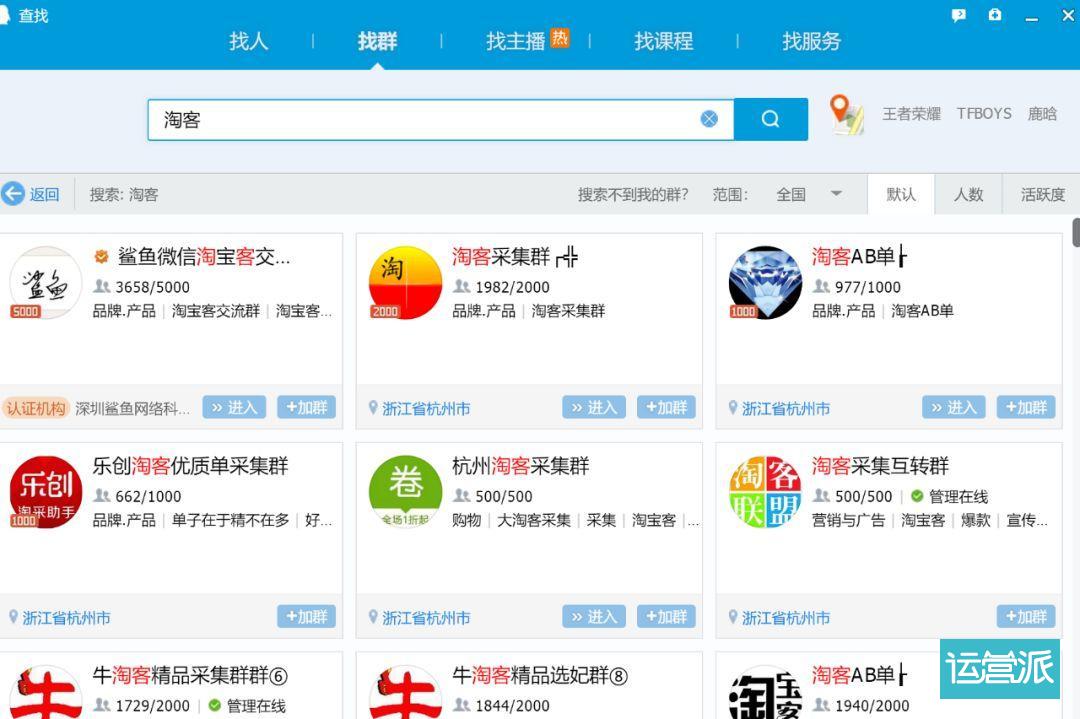Sort results by 活跃度
This screenshot has width=1080, height=719.
coord(1042,194)
